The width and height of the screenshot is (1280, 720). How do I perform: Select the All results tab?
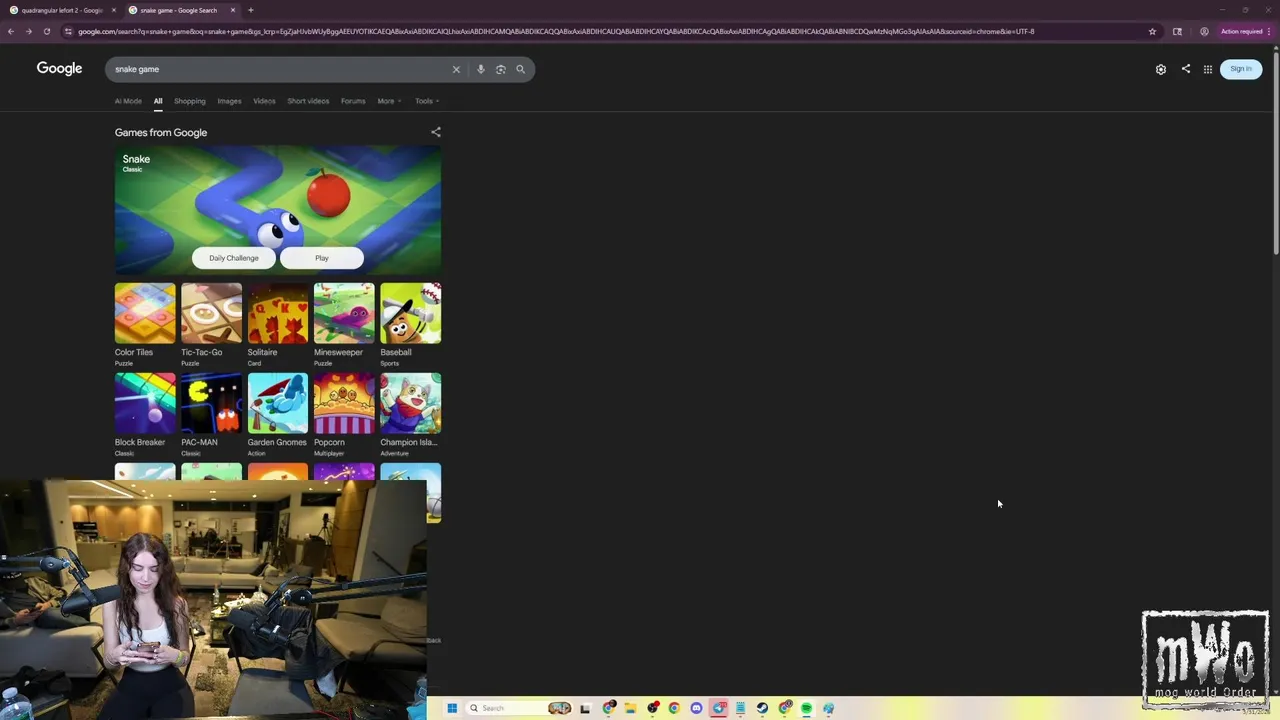tap(158, 101)
